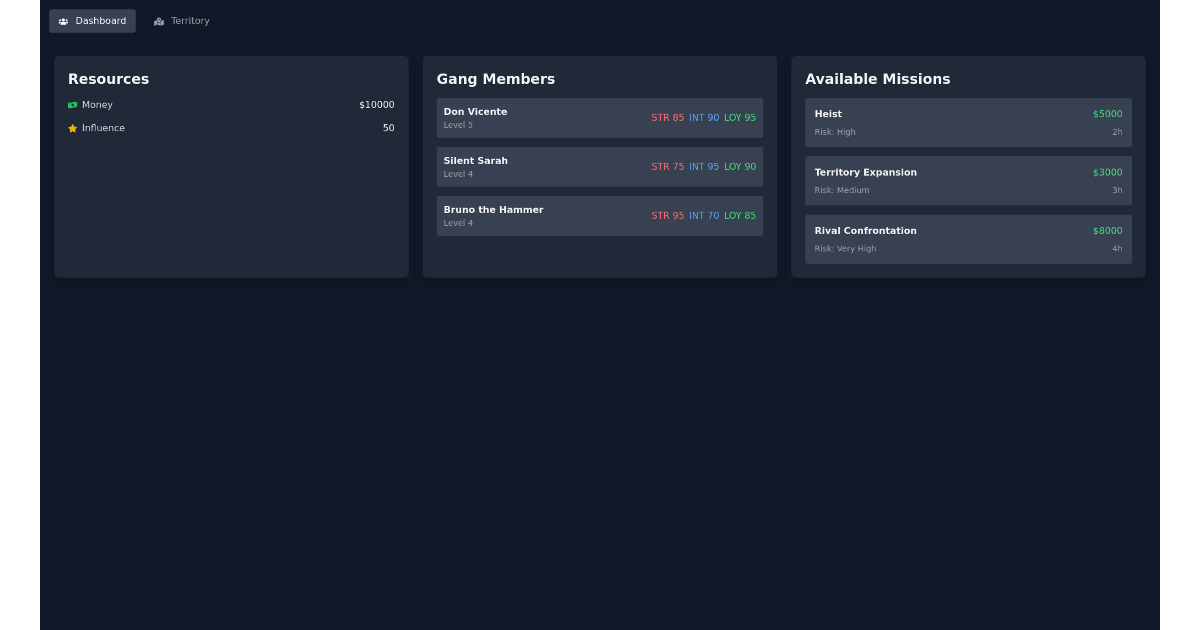Click the LOY 90 stat for Silent Sarah
Image resolution: width=1200 pixels, height=630 pixels.
coord(740,166)
